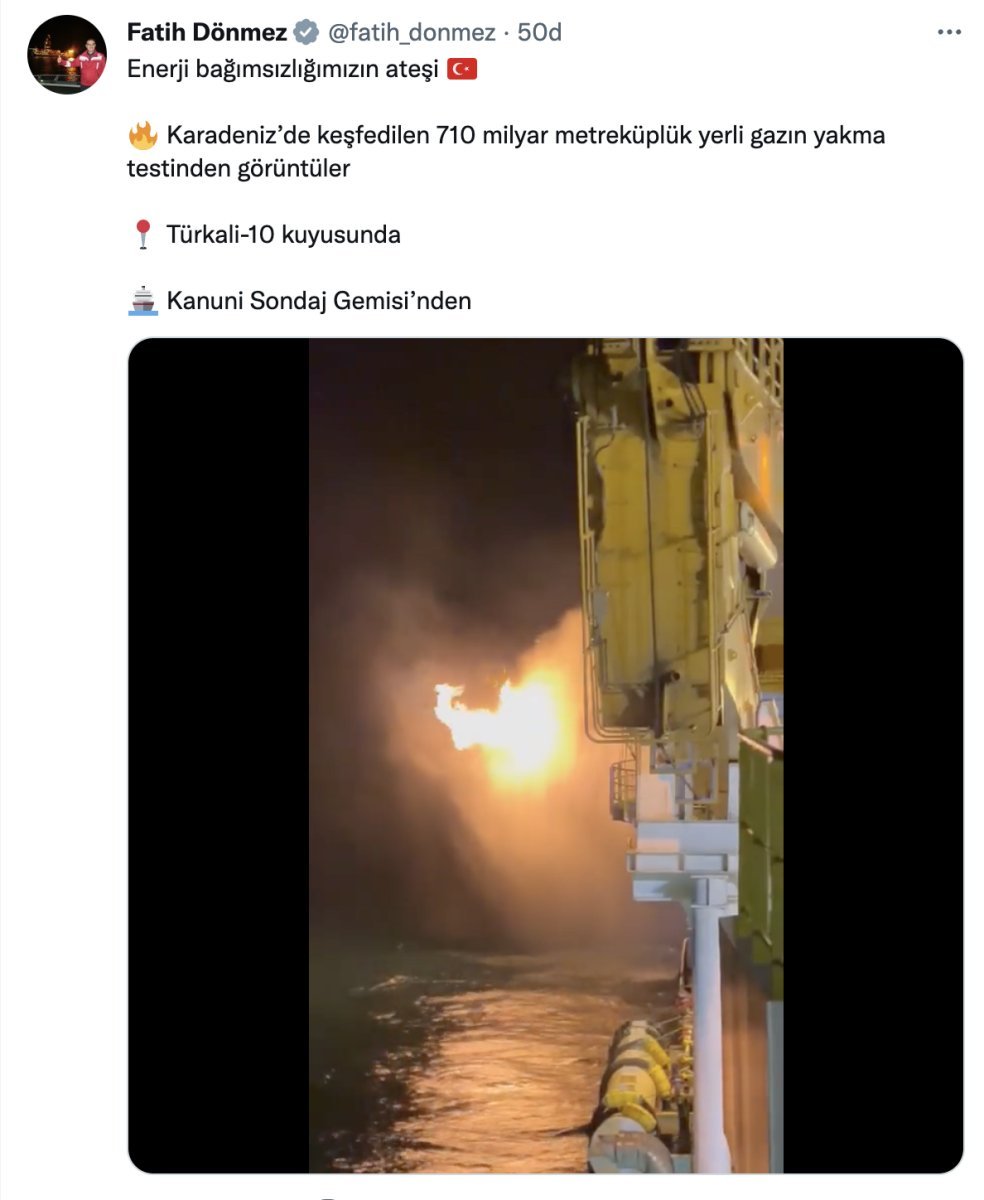Click the video's left black letterbox bar

pyautogui.click(x=219, y=755)
